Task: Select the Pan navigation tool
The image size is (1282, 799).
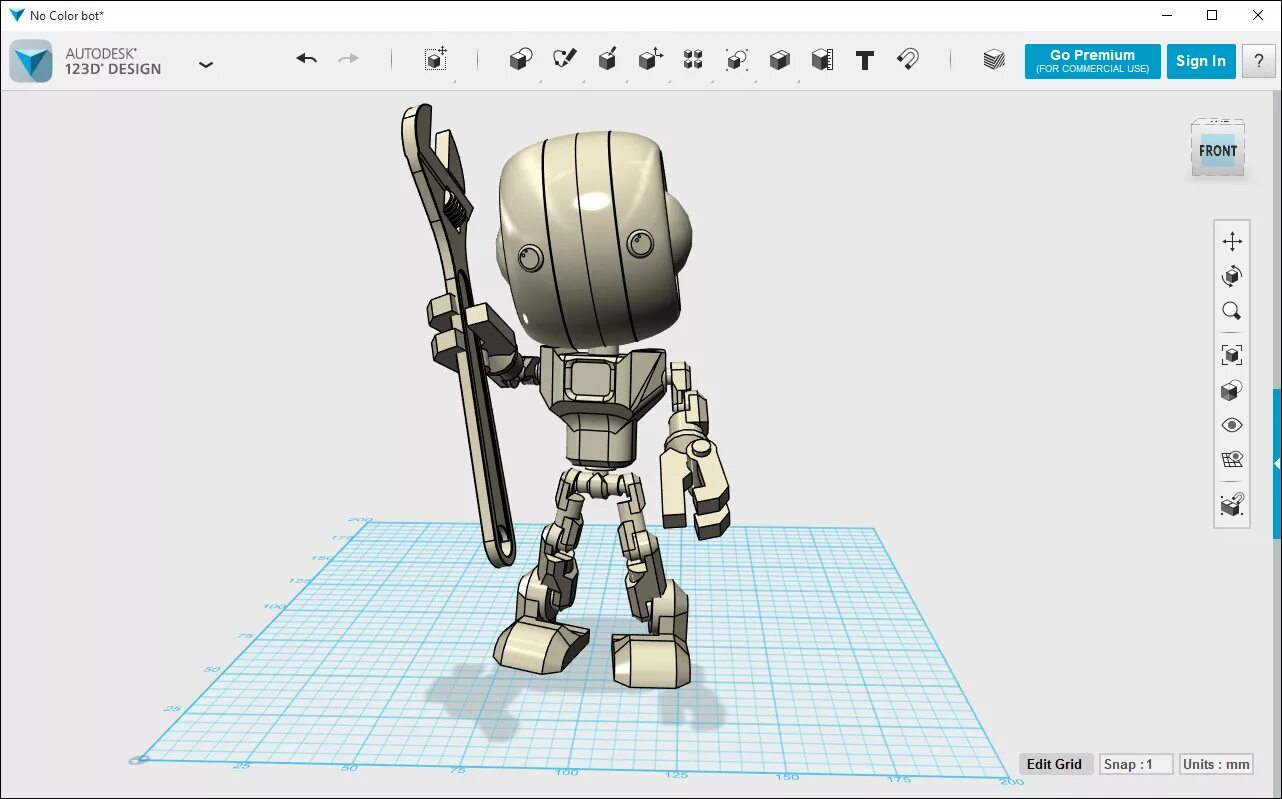Action: tap(1232, 241)
